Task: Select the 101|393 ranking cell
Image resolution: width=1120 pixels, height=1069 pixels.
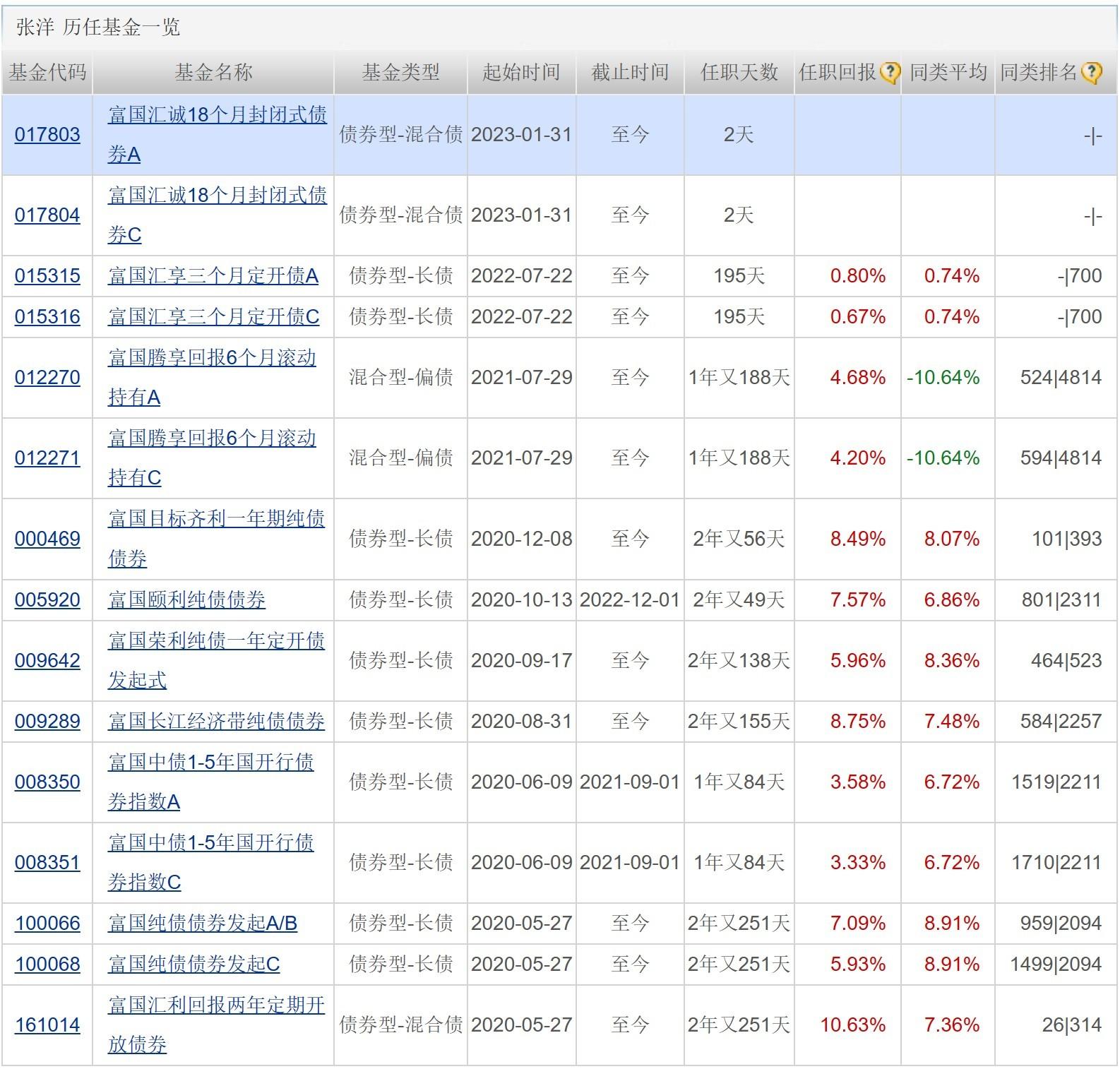Action: pos(1067,539)
